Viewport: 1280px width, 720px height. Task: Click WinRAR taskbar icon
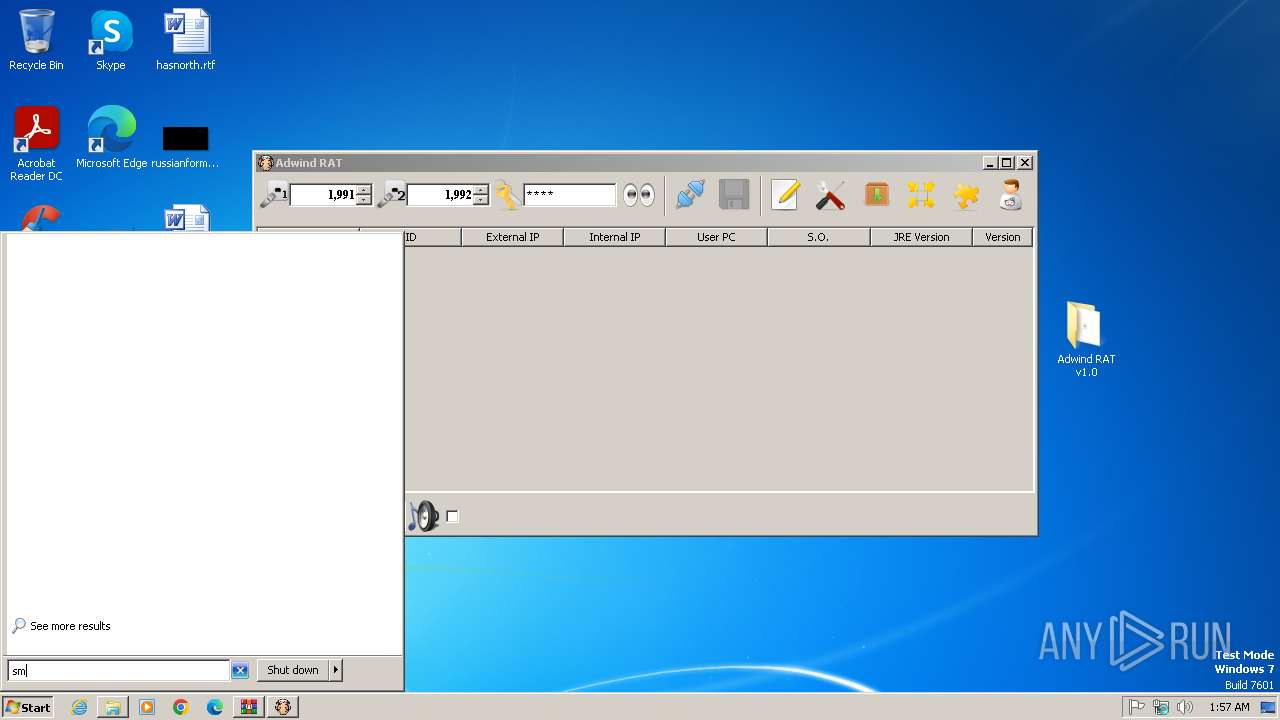point(249,707)
